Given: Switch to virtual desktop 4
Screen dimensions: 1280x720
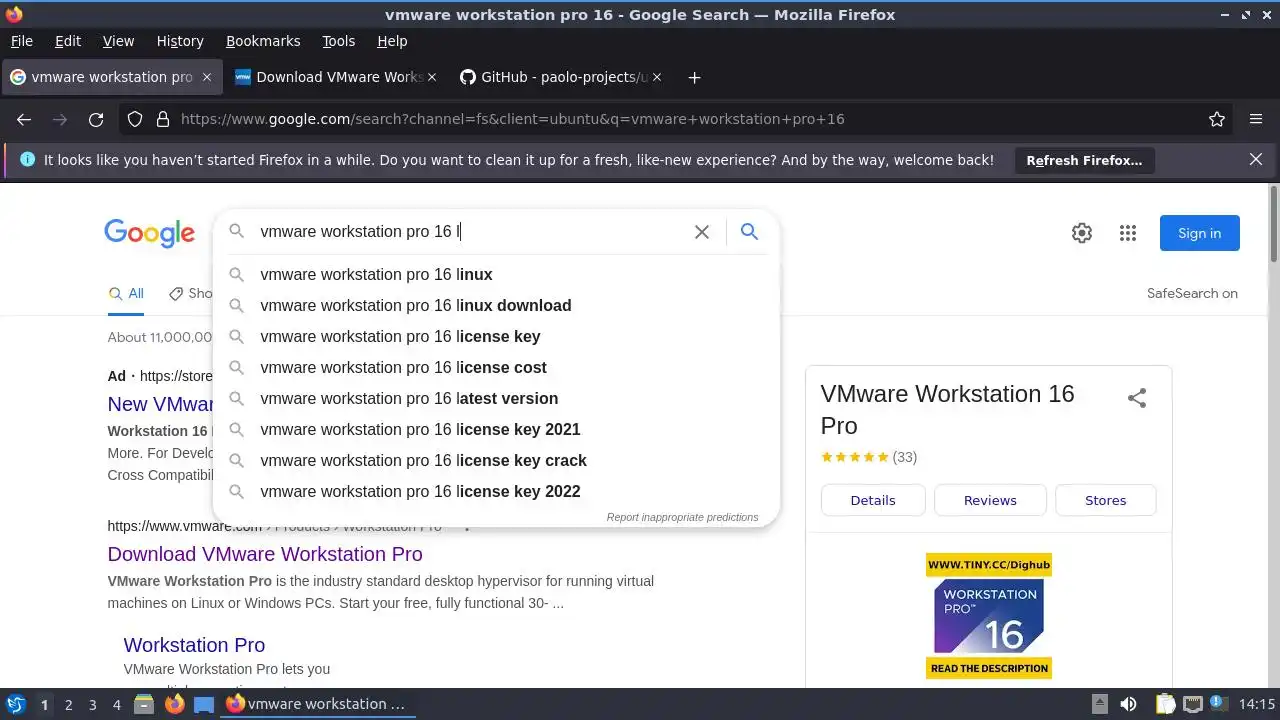Looking at the screenshot, I should click(x=116, y=705).
